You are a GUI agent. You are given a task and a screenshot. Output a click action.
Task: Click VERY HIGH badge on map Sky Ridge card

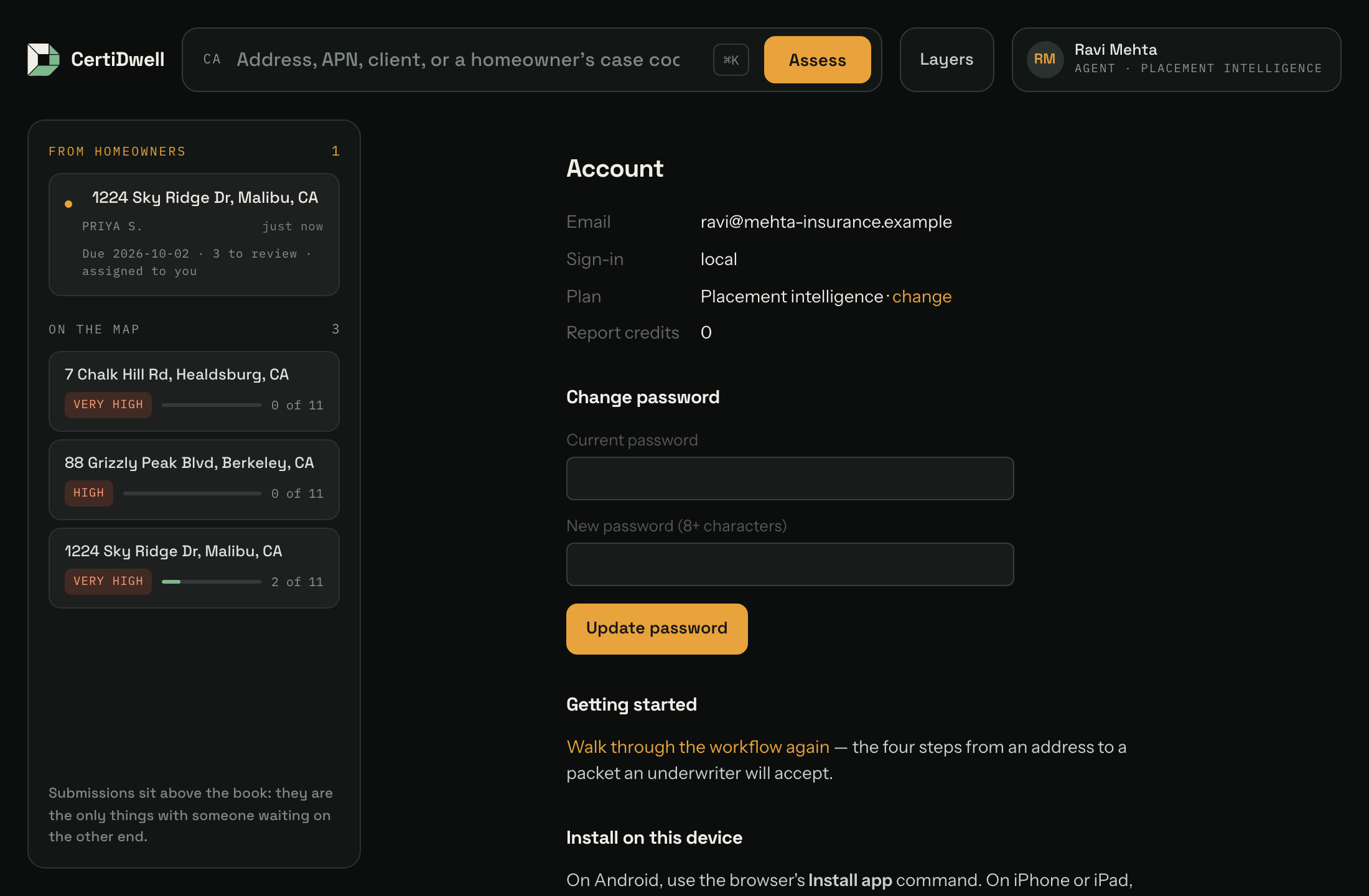pos(108,581)
